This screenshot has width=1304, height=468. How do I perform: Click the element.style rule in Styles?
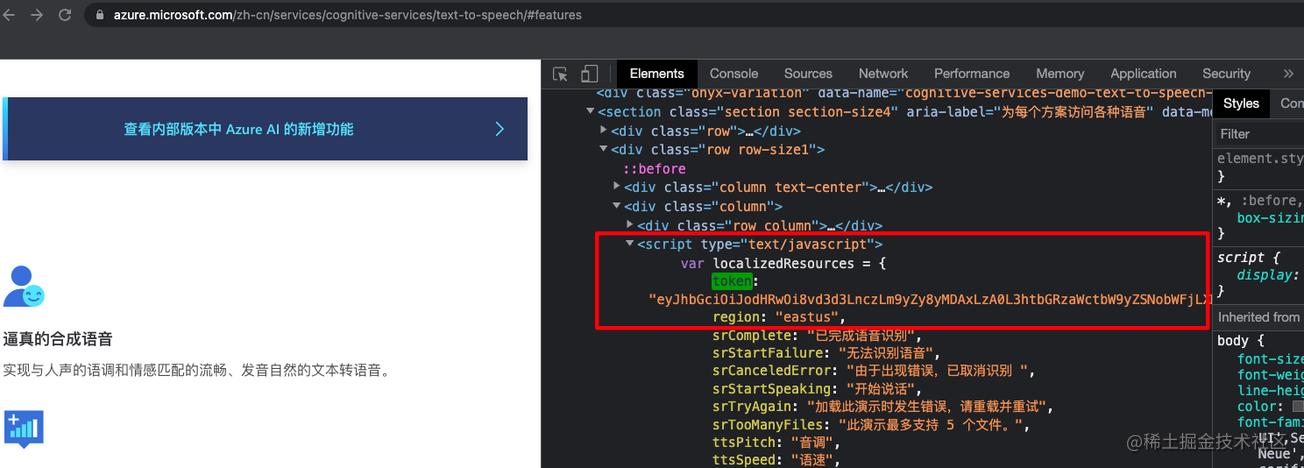click(1260, 158)
